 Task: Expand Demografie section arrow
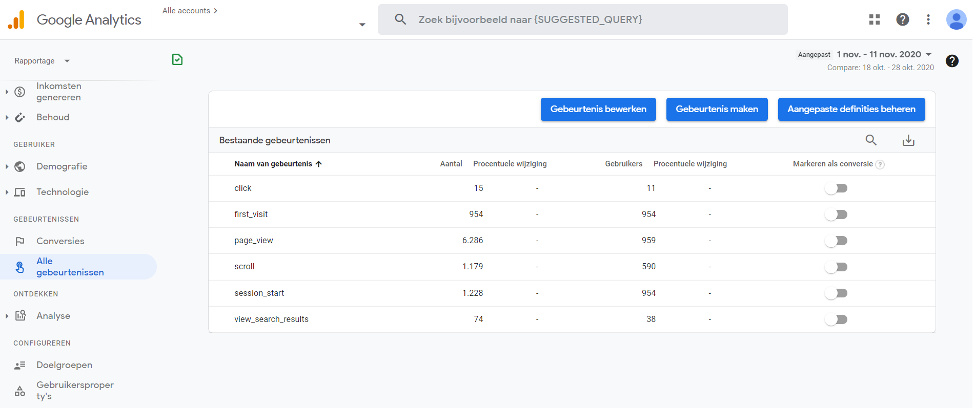7,166
